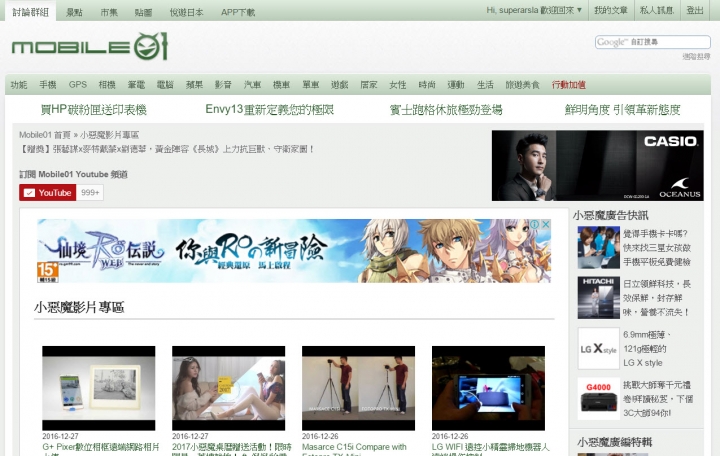
Task: Close the RO banner ad with X icon
Action: (x=546, y=224)
